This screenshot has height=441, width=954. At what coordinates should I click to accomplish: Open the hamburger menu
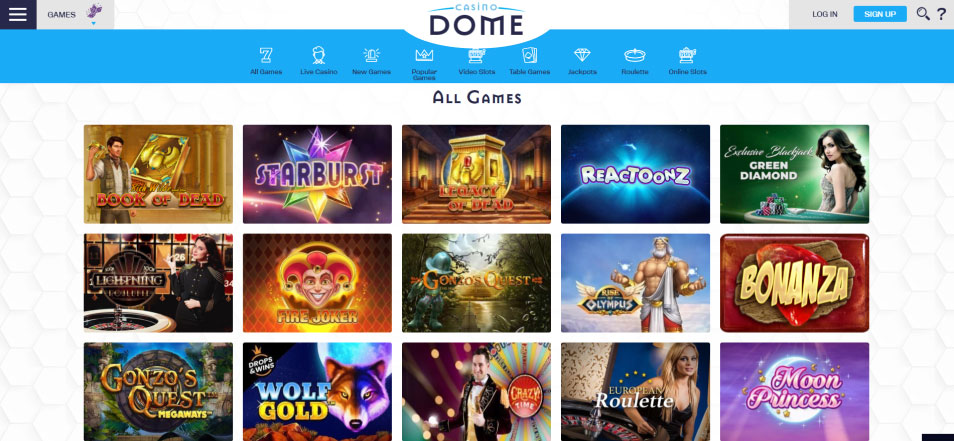click(18, 14)
